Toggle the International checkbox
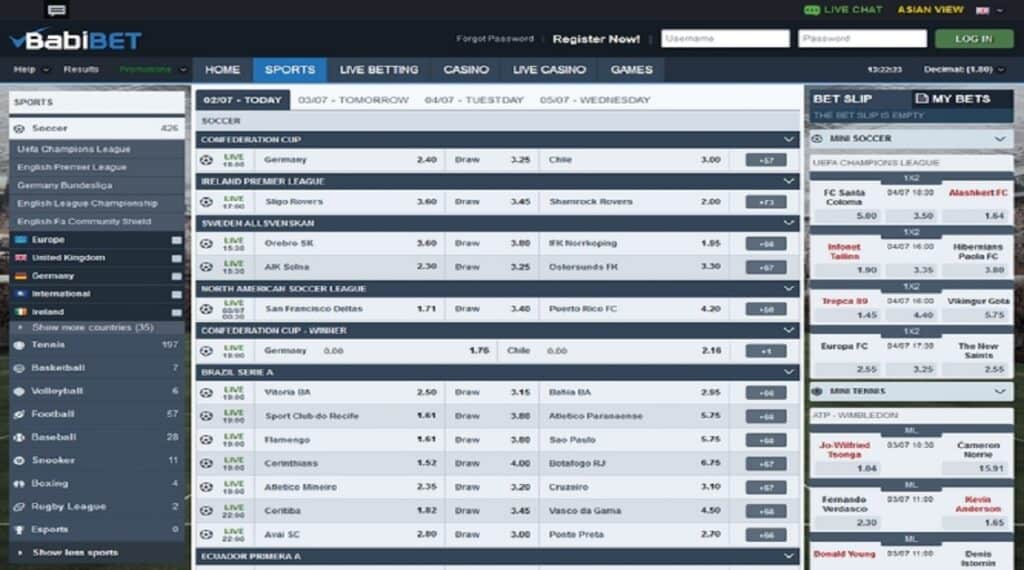The width and height of the screenshot is (1024, 570). [176, 294]
